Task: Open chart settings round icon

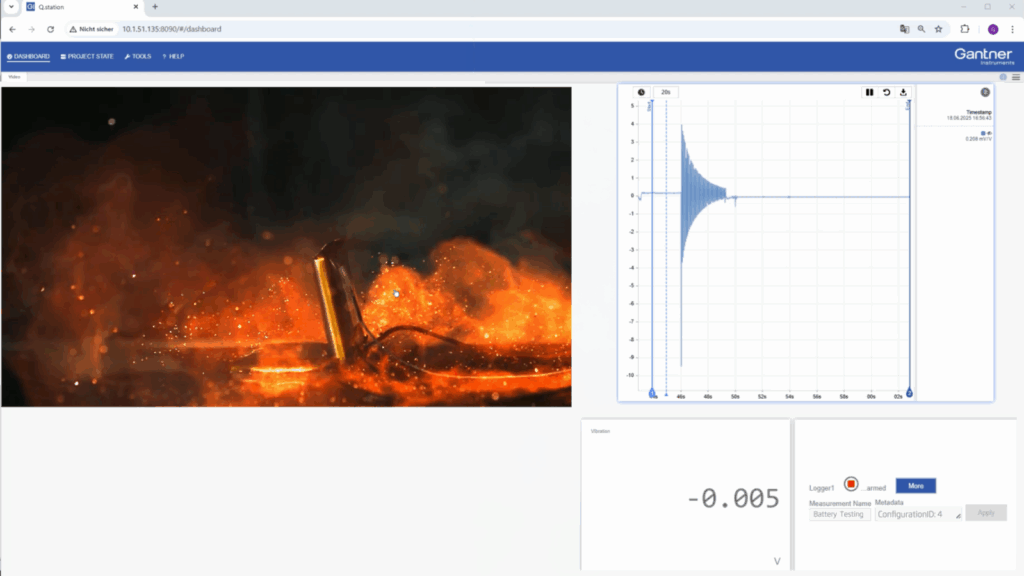Action: click(985, 93)
